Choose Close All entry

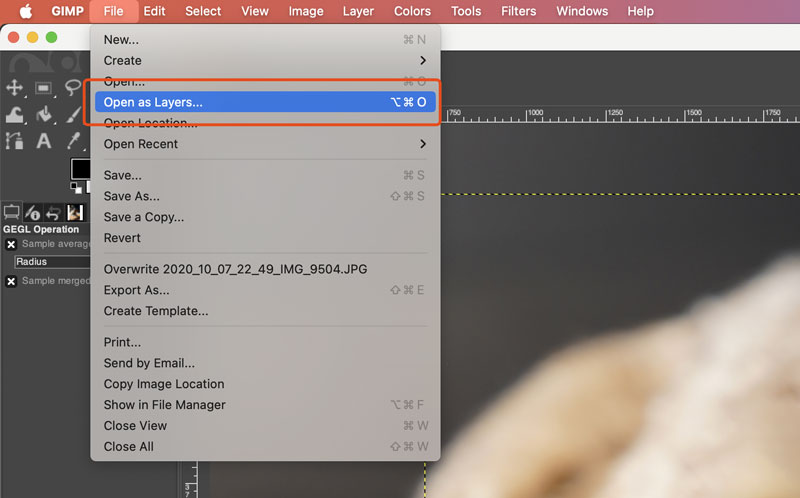[265, 446]
